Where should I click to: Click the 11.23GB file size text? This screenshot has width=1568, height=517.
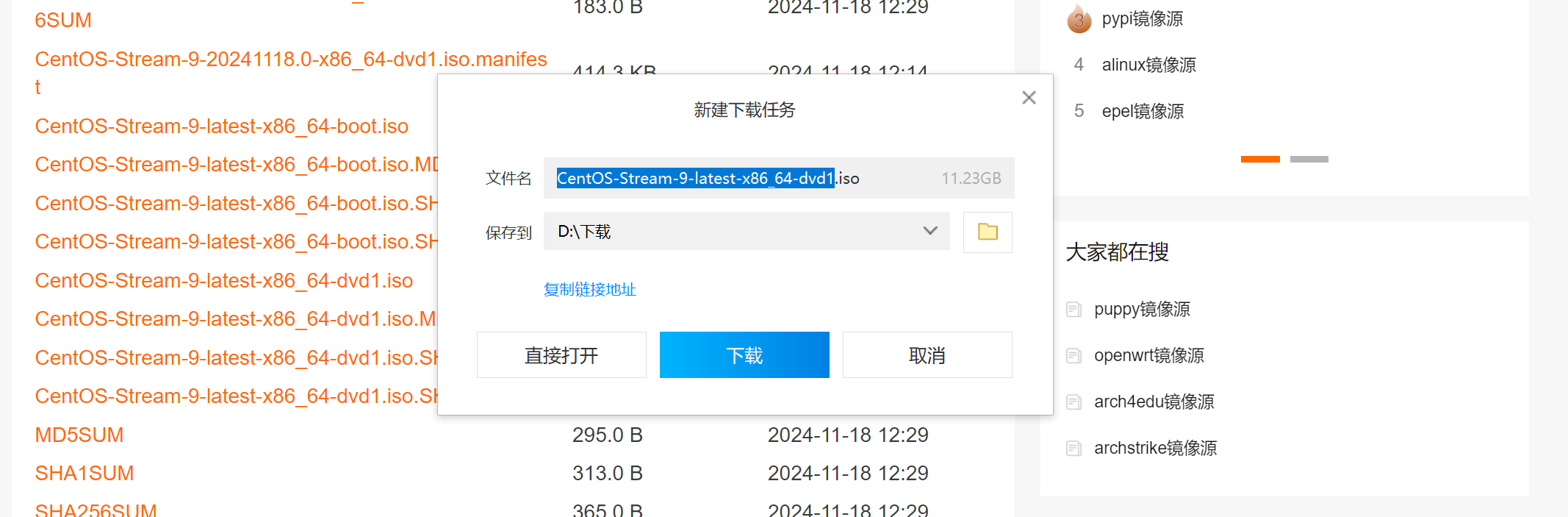point(971,179)
